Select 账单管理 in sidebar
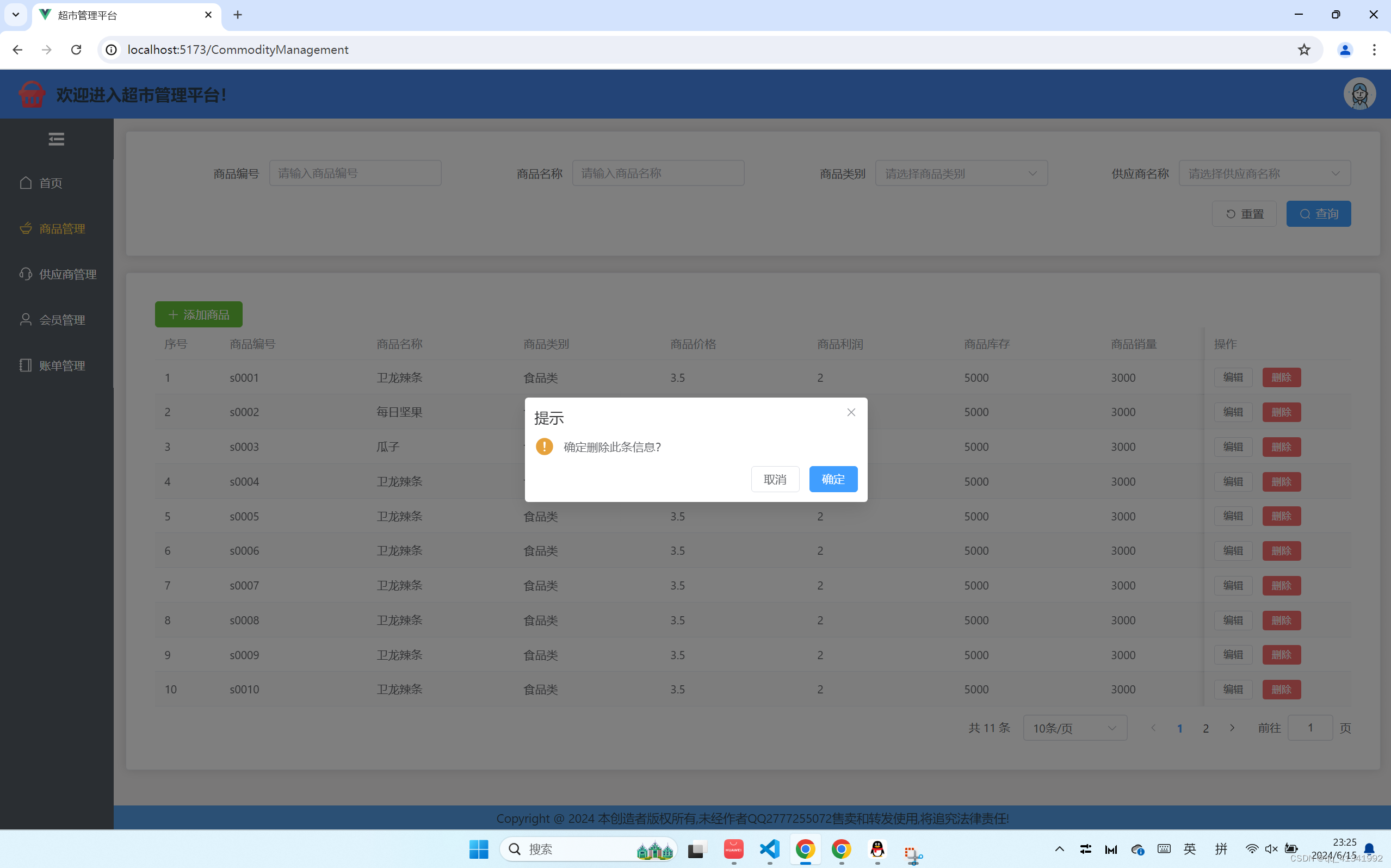 (x=61, y=365)
